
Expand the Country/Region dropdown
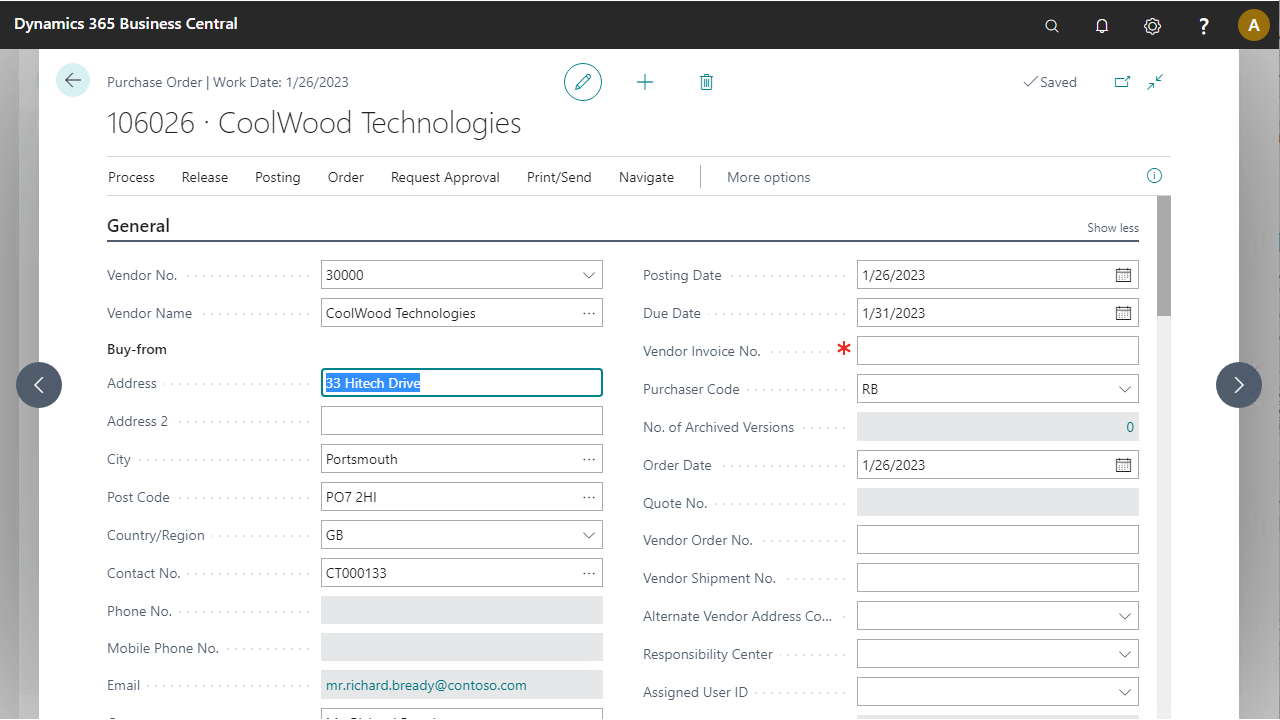click(x=589, y=535)
